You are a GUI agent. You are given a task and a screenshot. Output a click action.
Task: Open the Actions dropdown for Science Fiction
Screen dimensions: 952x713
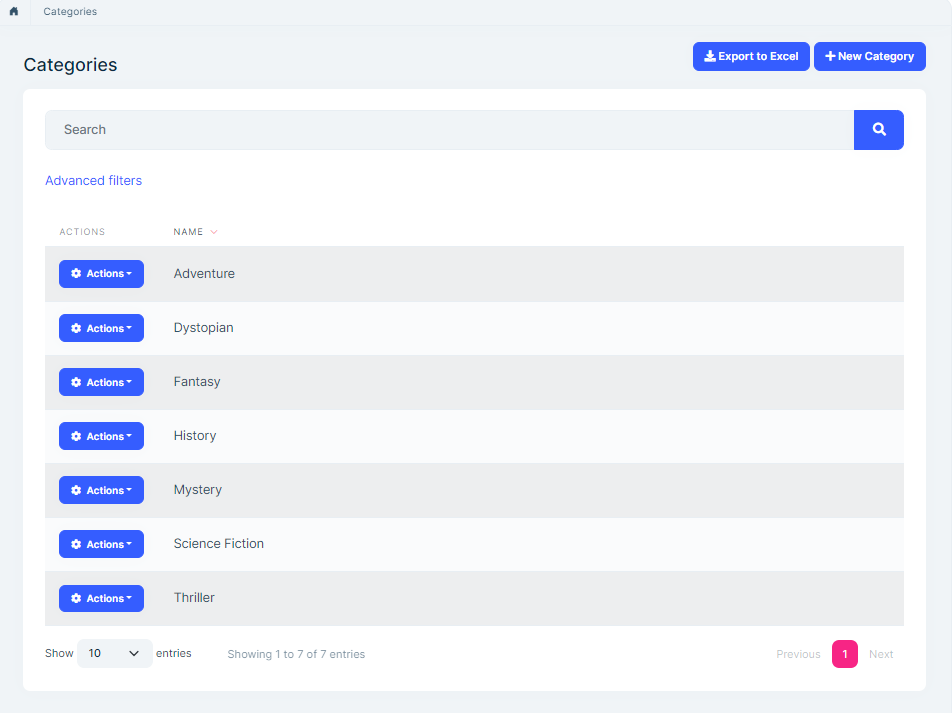tap(101, 543)
